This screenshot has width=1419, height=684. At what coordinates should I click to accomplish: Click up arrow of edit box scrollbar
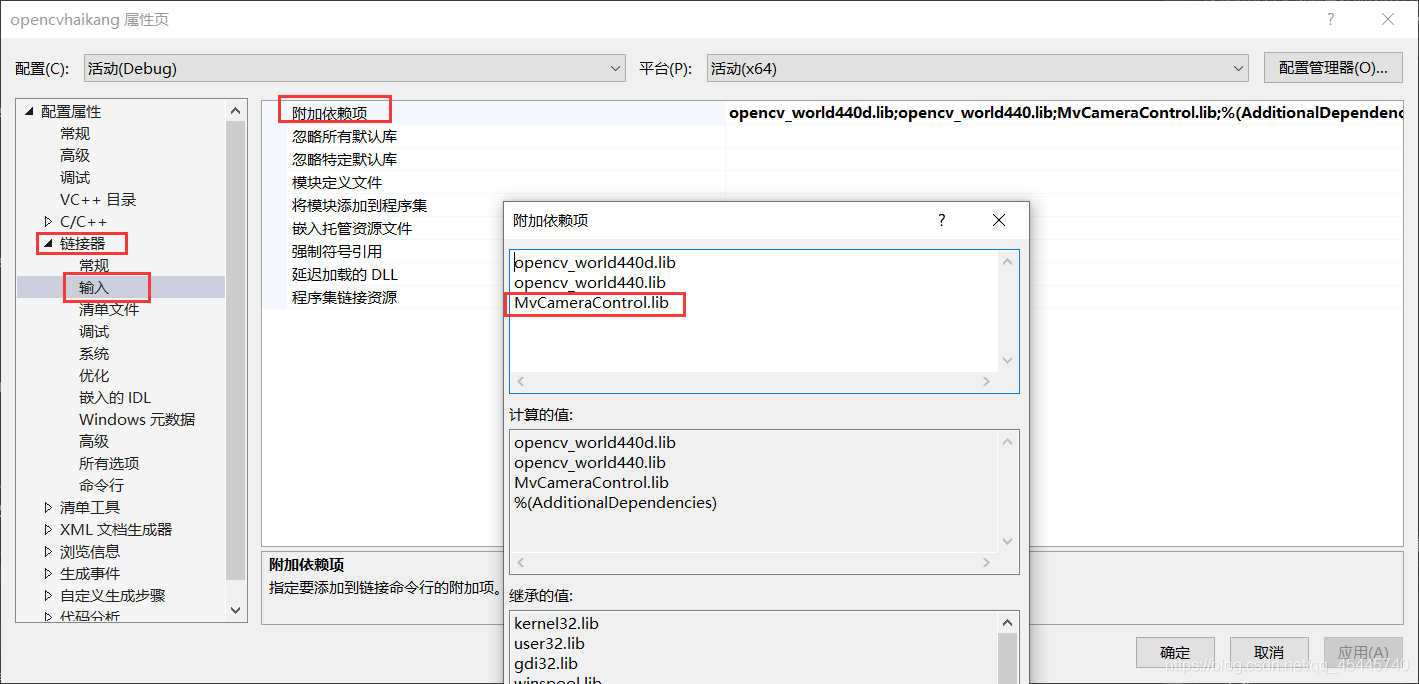(1008, 262)
